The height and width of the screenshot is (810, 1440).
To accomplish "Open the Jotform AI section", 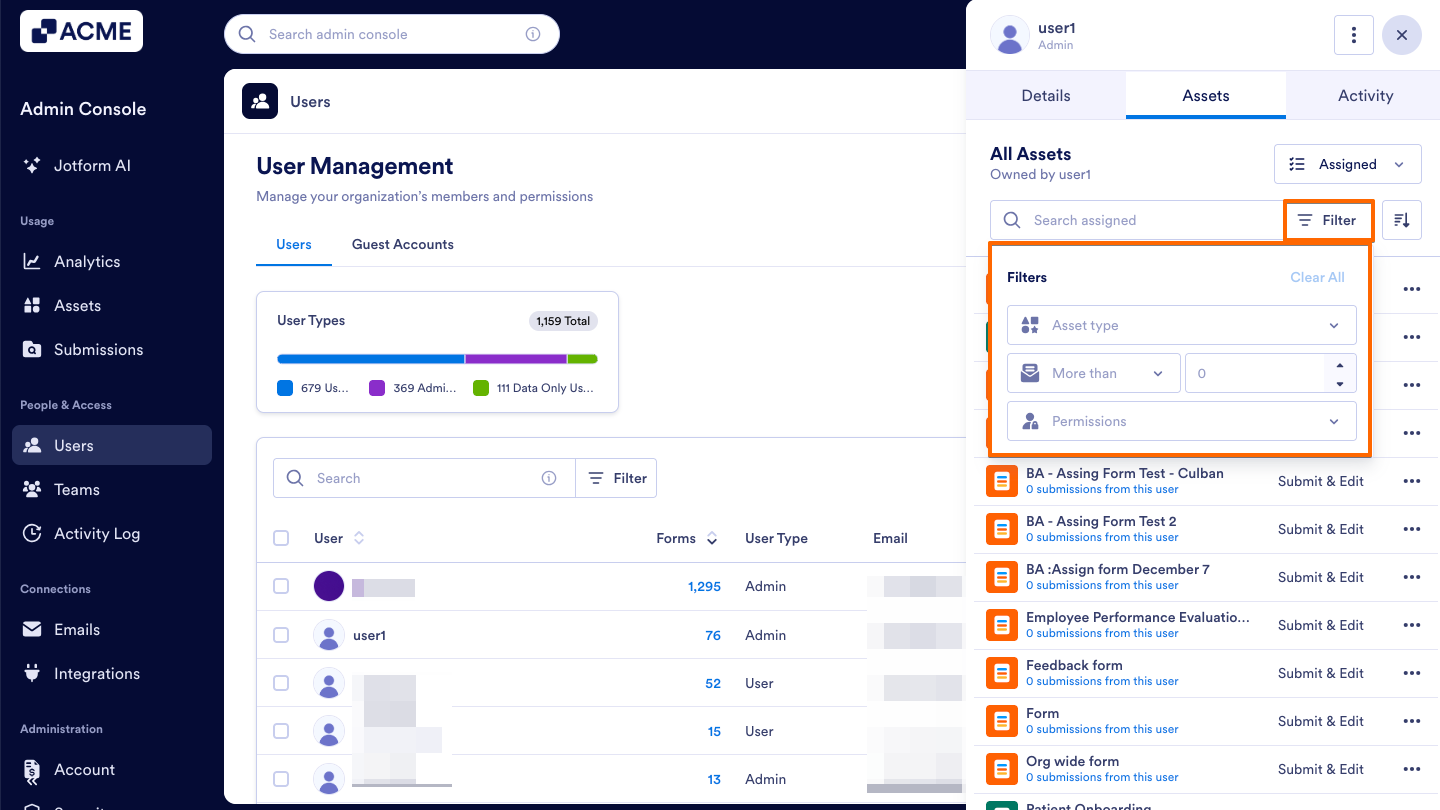I will click(x=31, y=165).
